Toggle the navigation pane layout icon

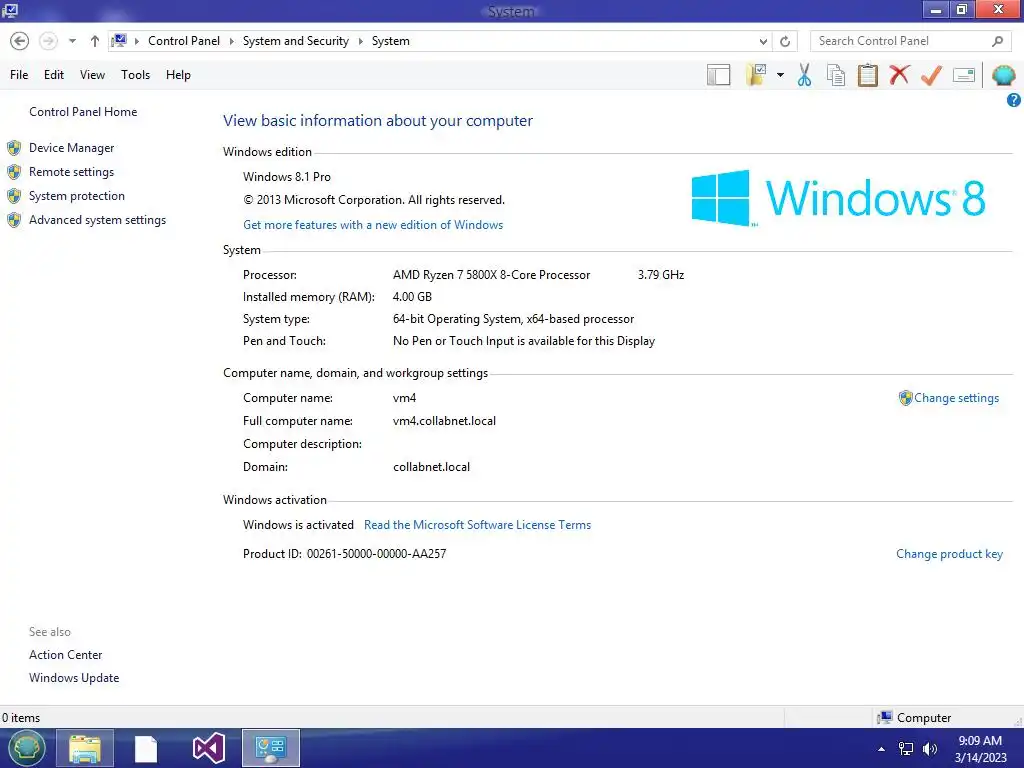pos(718,75)
